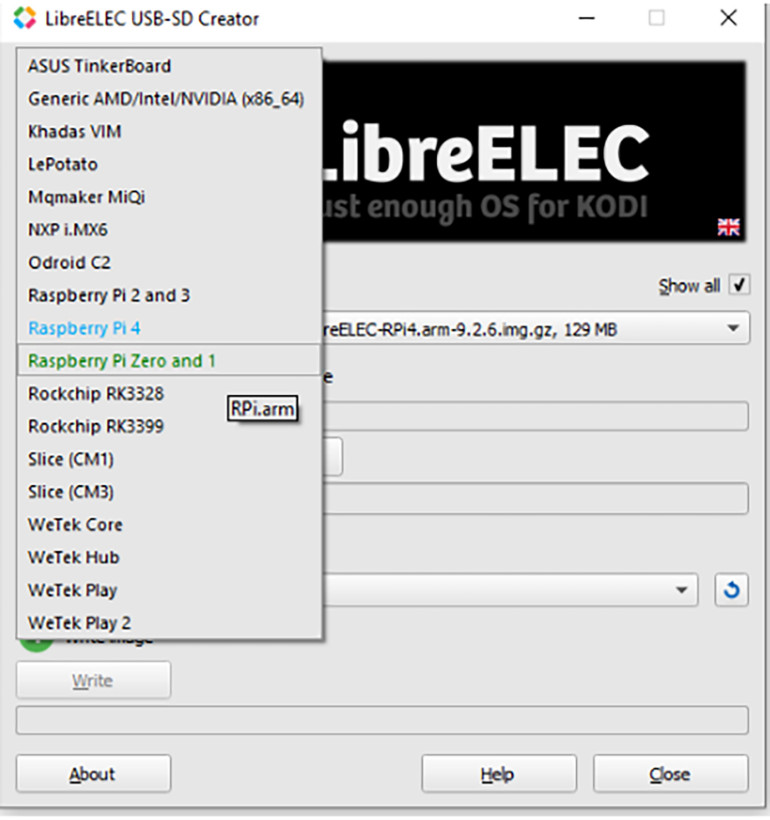Image resolution: width=770 pixels, height=820 pixels.
Task: Expand the image version dropdown arrow
Action: click(733, 328)
